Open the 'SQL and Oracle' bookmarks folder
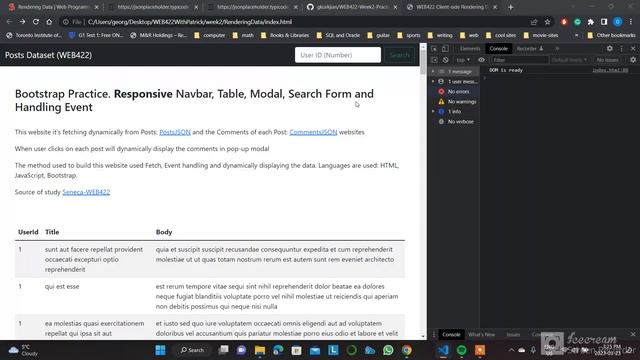This screenshot has height=360, width=640. coord(338,36)
